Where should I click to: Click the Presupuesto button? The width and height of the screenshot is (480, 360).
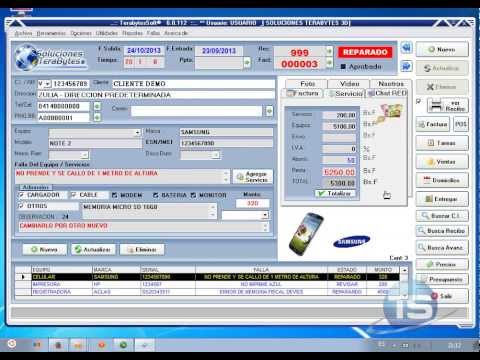[442, 279]
